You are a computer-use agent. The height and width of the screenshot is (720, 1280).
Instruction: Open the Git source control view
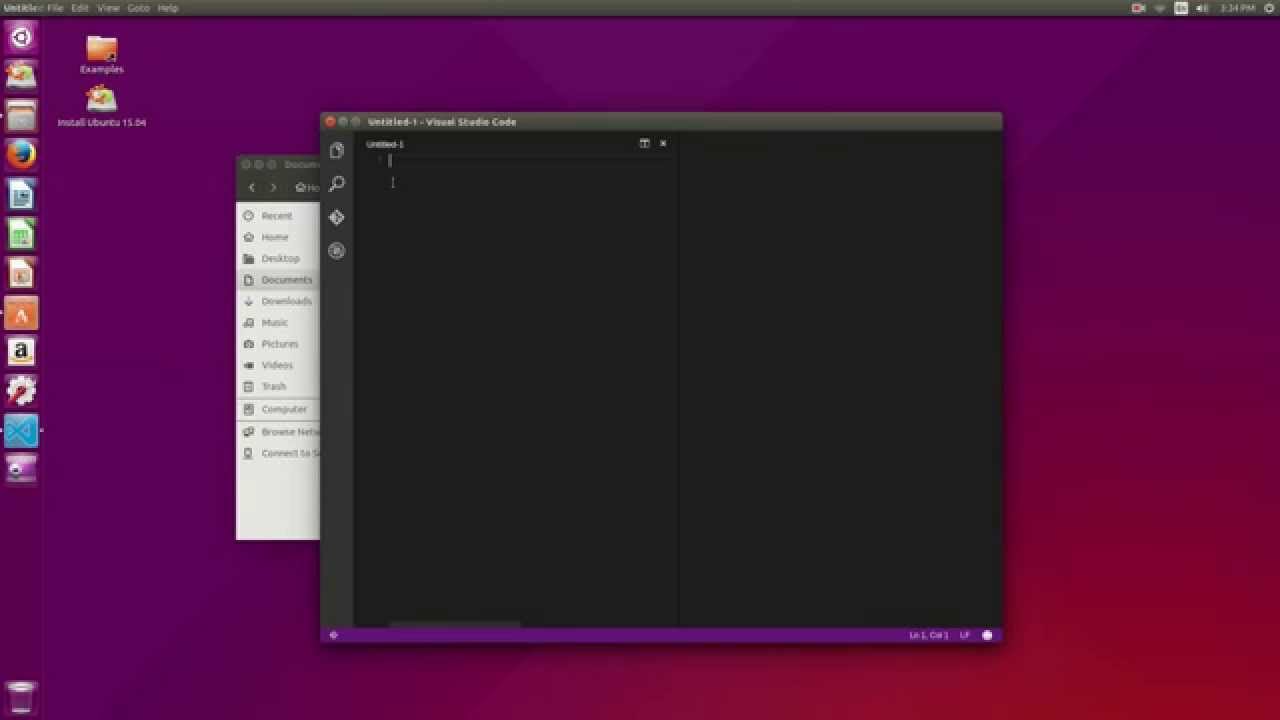(336, 217)
